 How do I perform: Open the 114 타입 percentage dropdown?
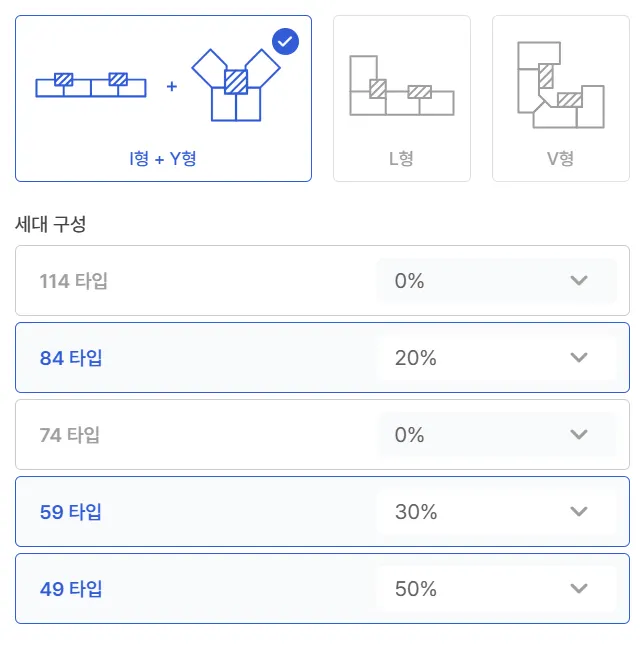pyautogui.click(x=496, y=281)
